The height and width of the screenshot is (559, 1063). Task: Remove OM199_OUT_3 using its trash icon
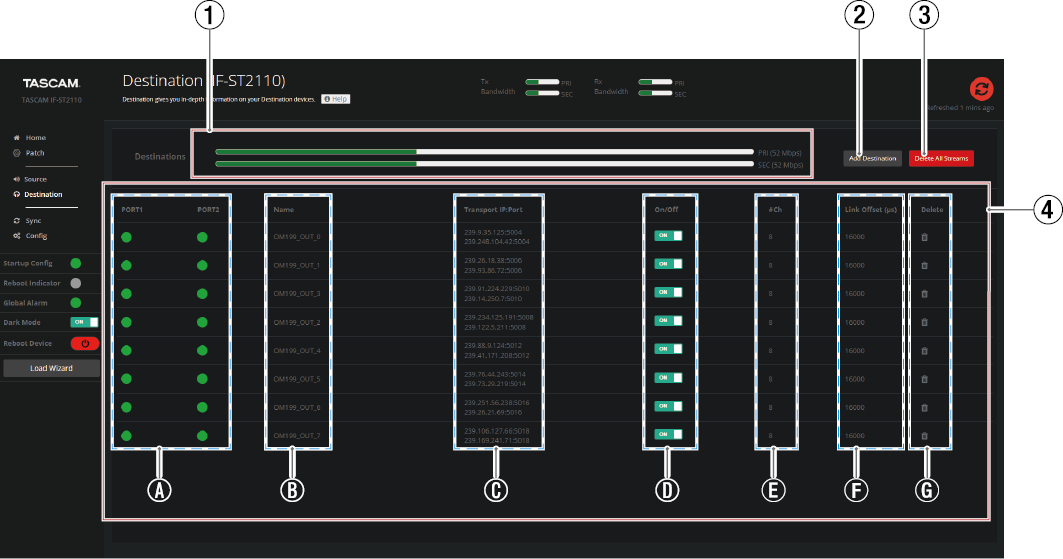pos(924,294)
